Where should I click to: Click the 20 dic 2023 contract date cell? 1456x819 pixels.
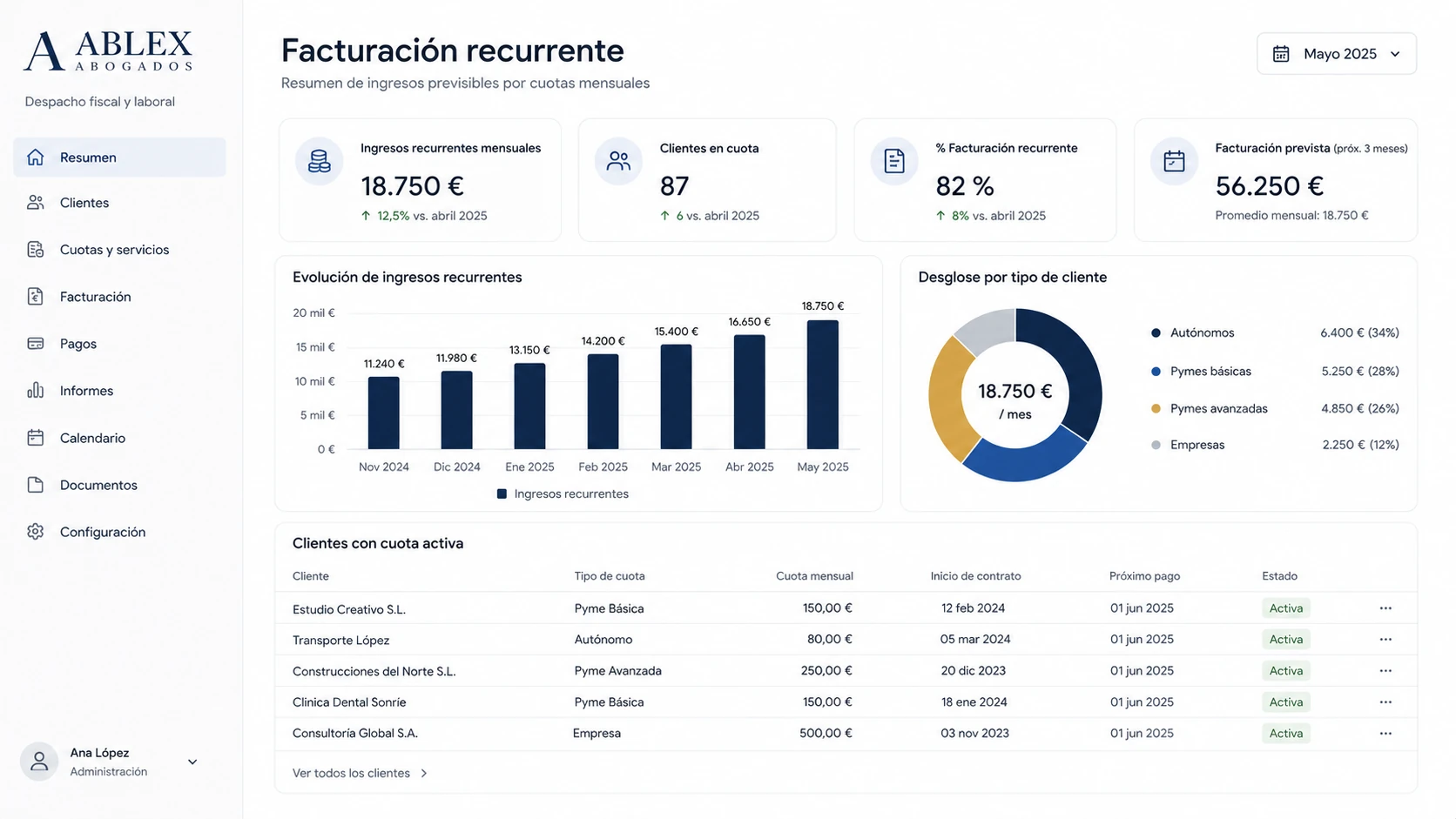[x=974, y=671]
